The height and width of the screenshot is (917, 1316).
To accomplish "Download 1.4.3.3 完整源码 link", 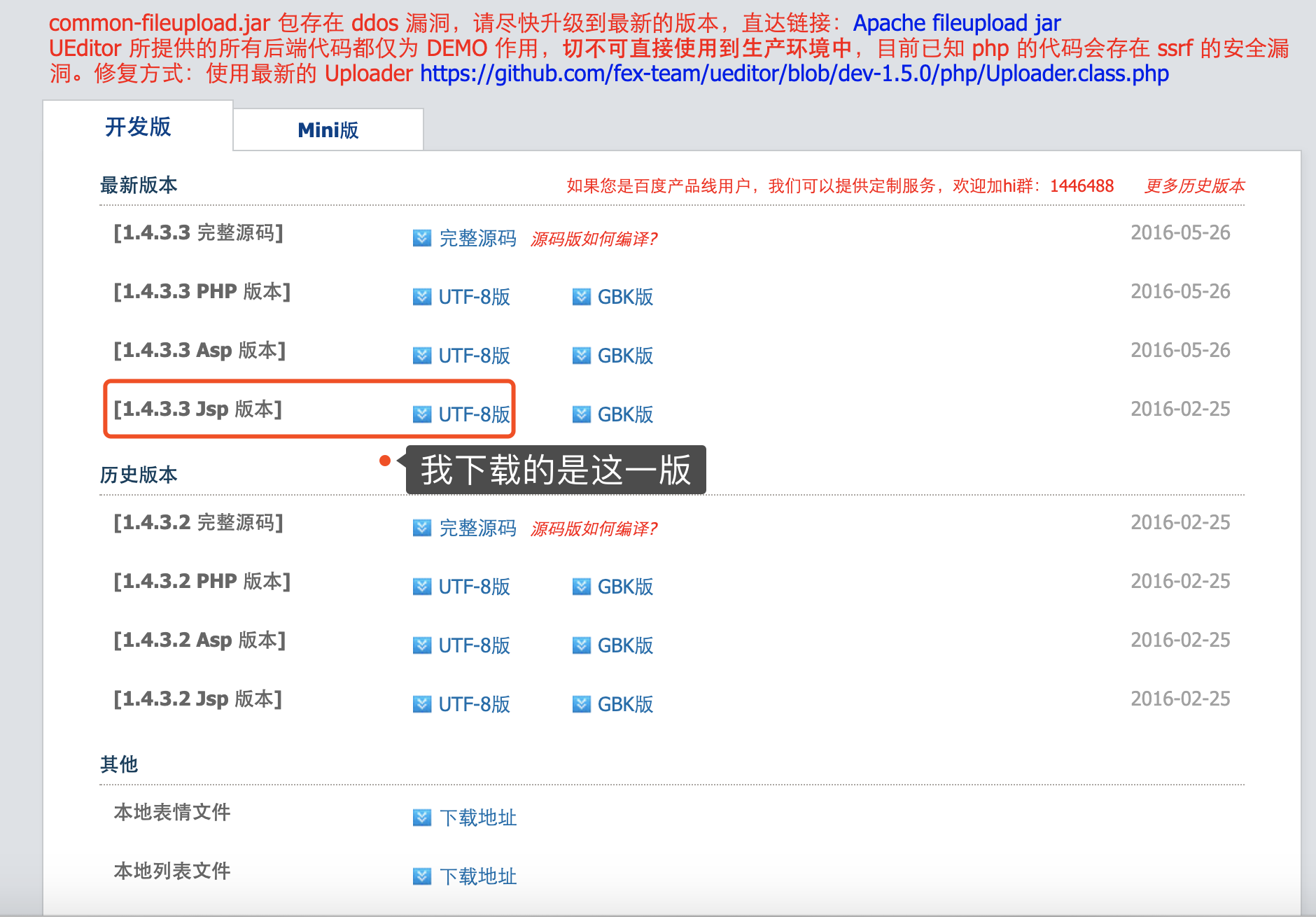I will tap(477, 238).
